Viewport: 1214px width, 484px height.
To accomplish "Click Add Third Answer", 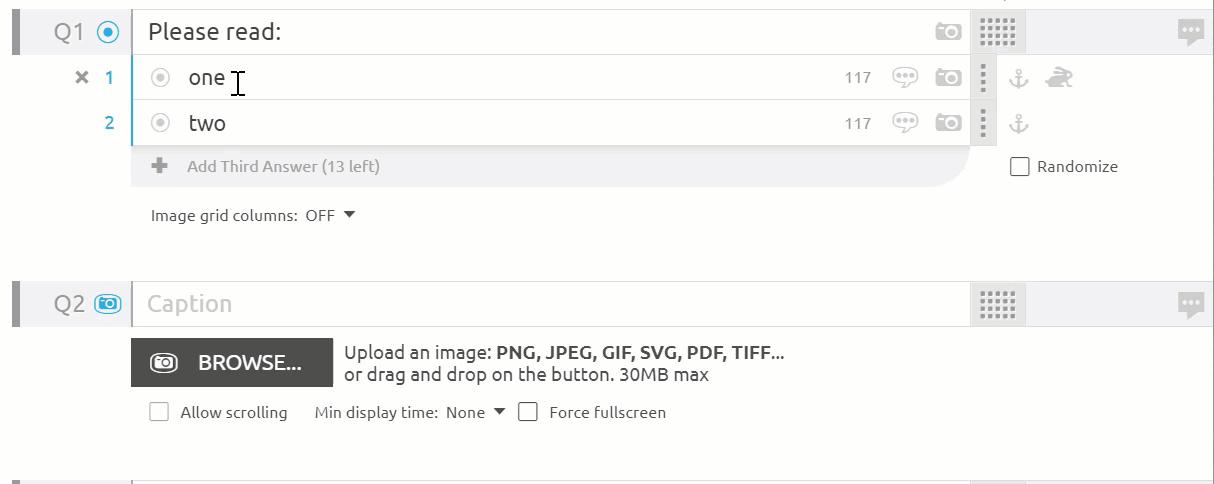I will (283, 167).
